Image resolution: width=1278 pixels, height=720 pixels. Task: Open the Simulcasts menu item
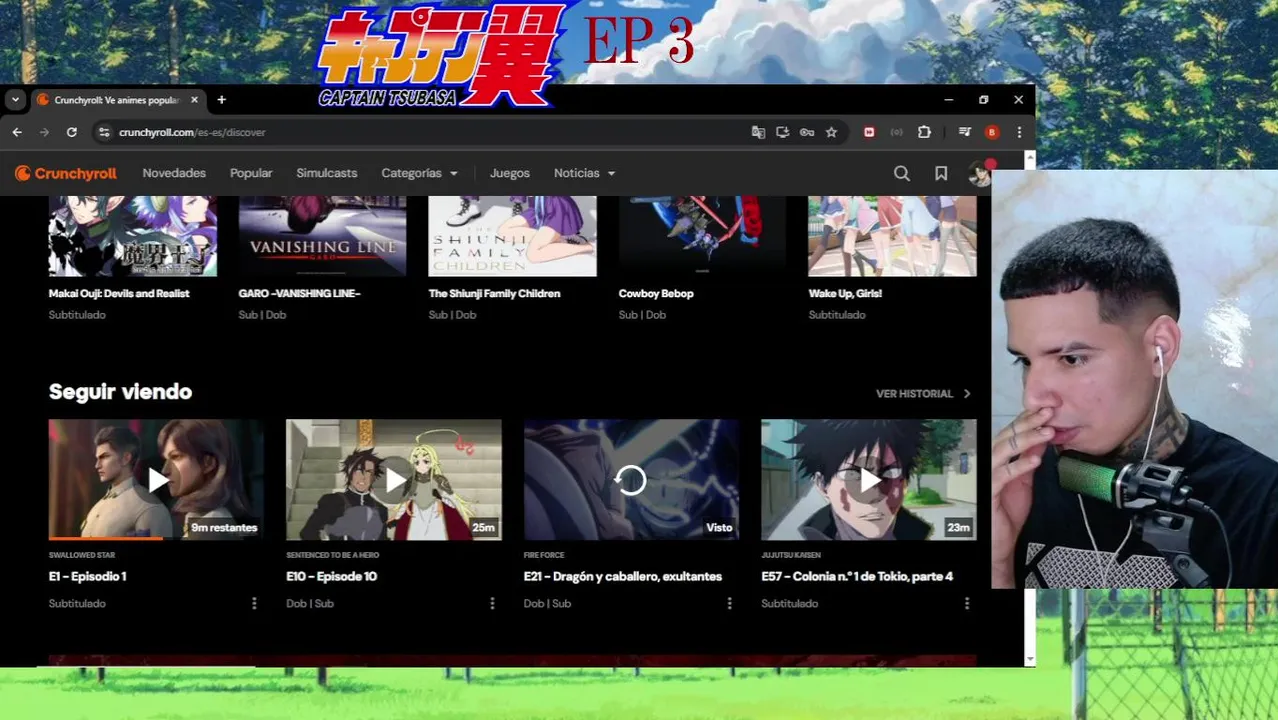click(327, 173)
